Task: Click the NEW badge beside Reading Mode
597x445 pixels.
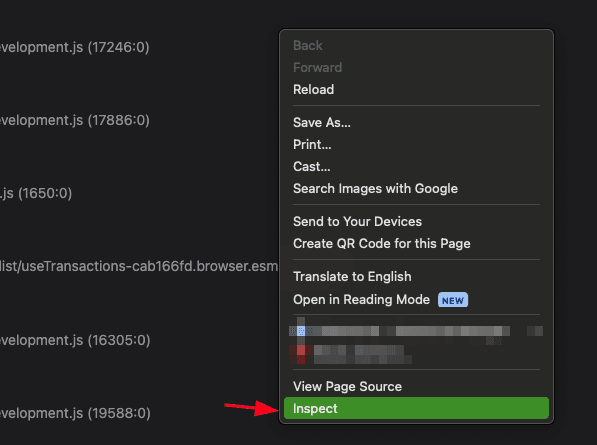Action: click(453, 300)
